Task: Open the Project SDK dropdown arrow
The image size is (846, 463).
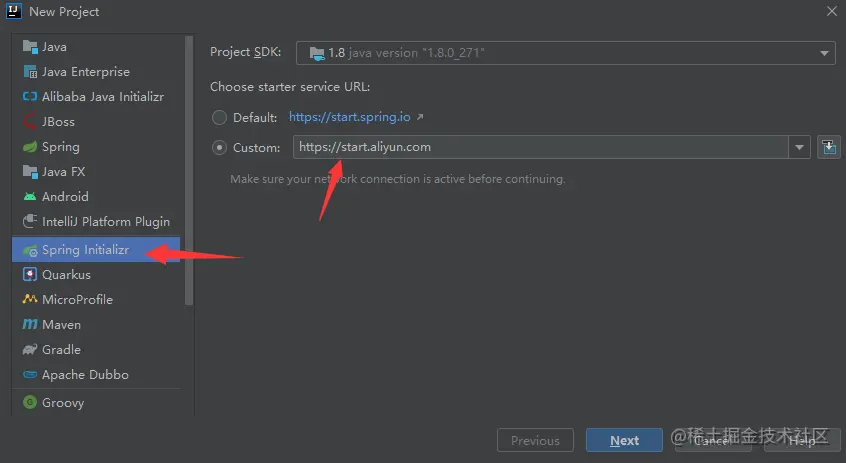Action: (x=824, y=53)
